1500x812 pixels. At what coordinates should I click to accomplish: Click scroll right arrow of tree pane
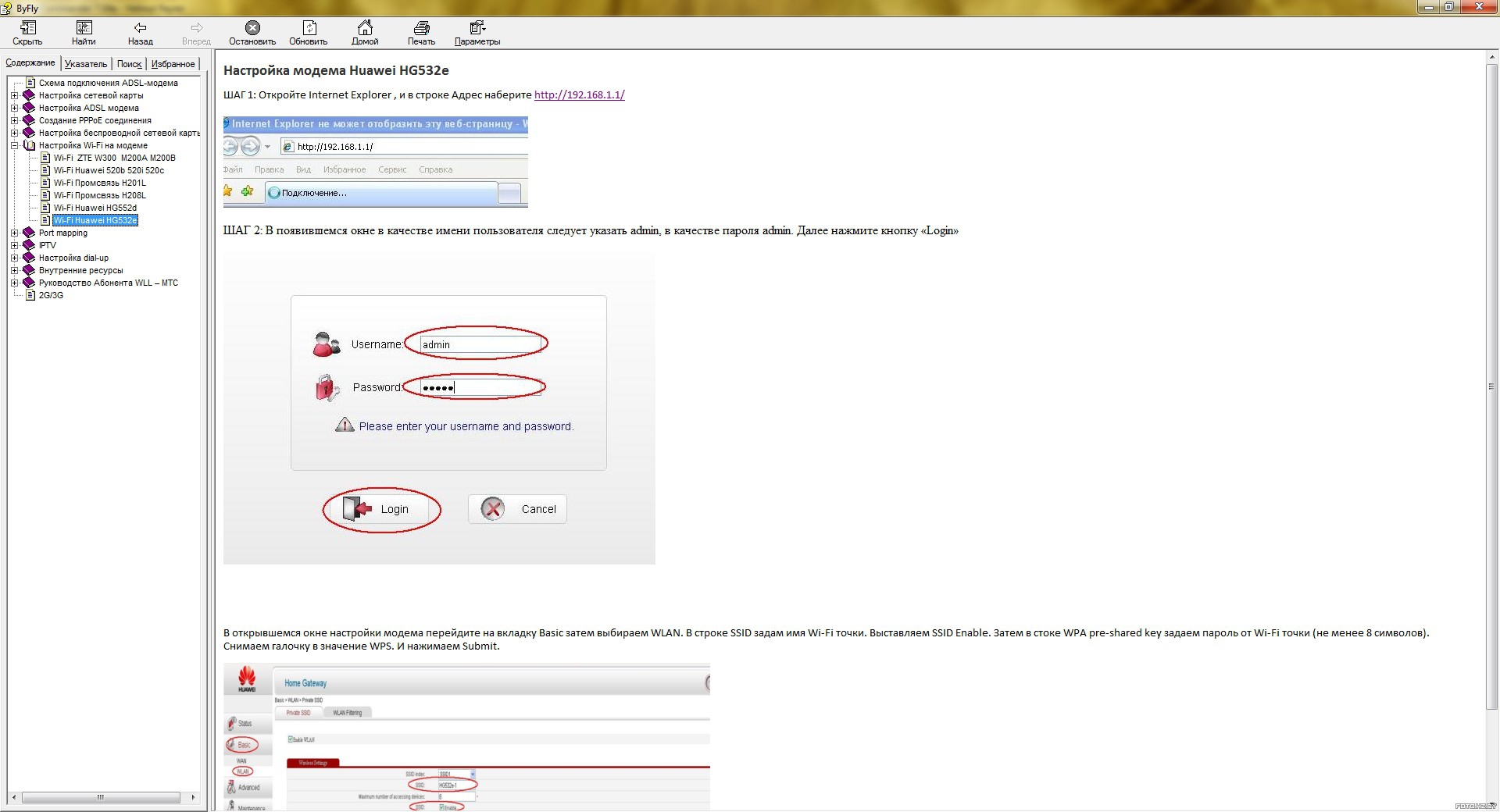coord(194,797)
